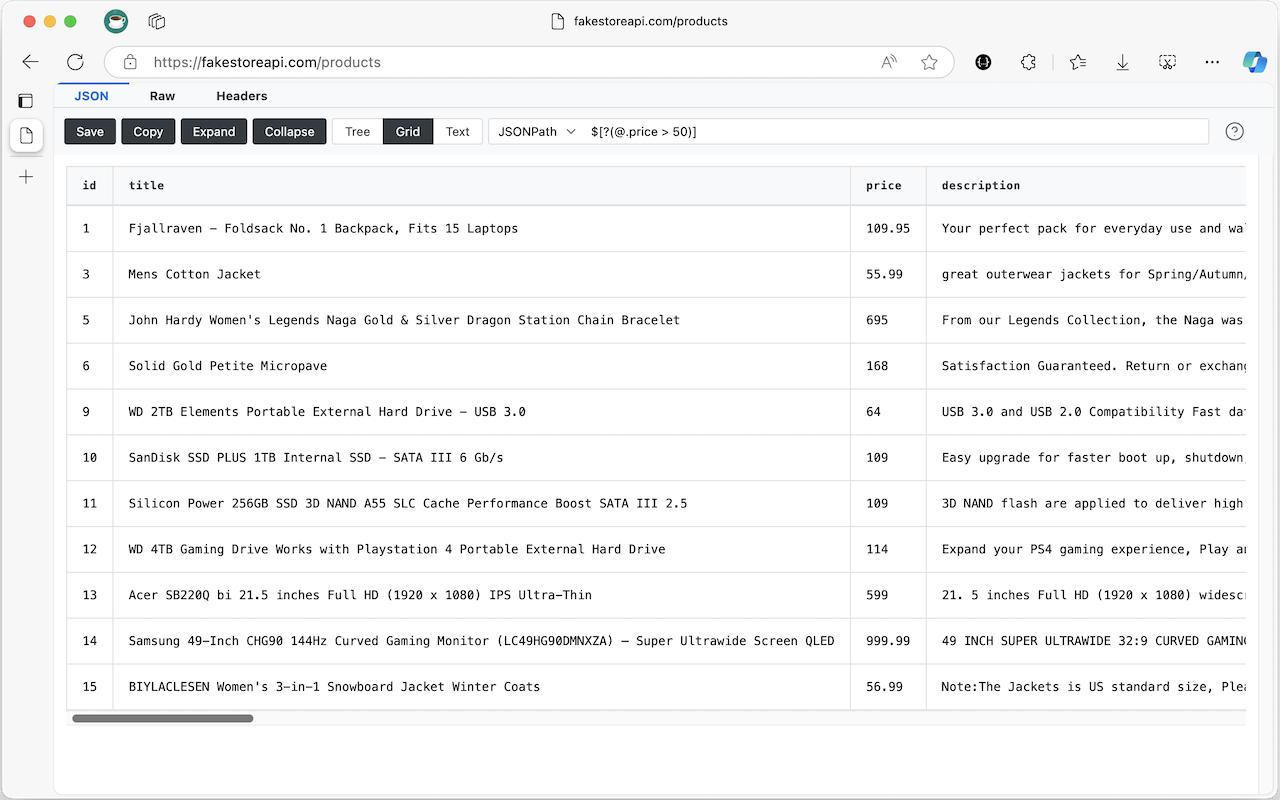Screen dimensions: 1280x800
Task: Click the address bar URL
Action: point(267,62)
